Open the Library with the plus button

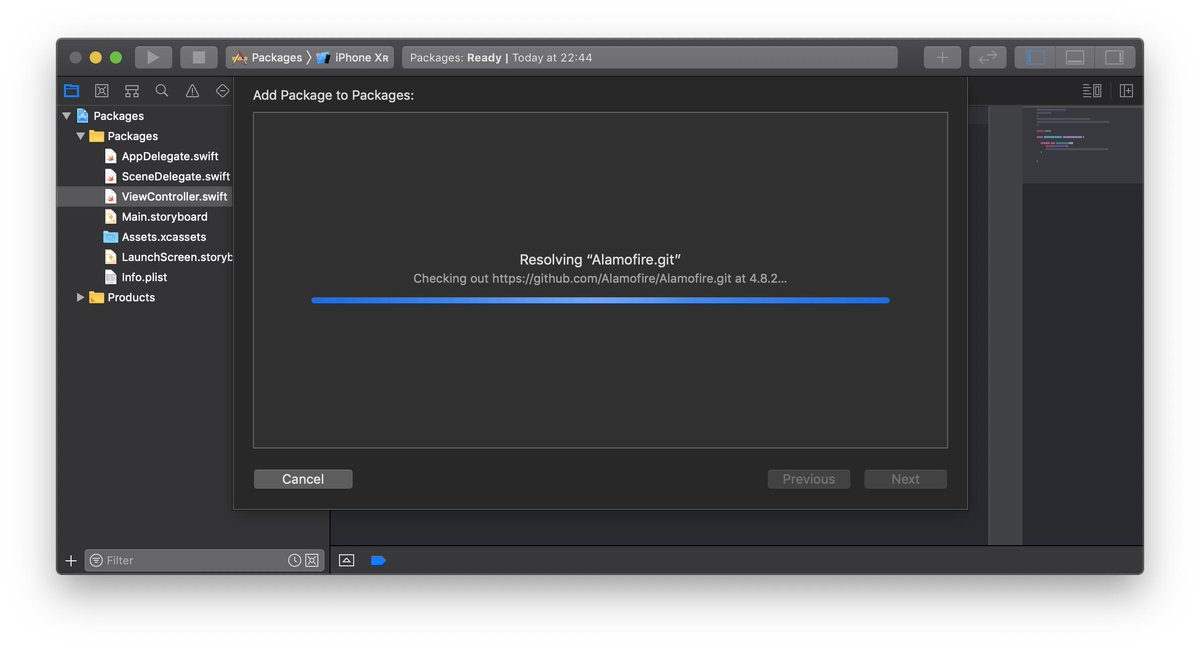[x=942, y=58]
